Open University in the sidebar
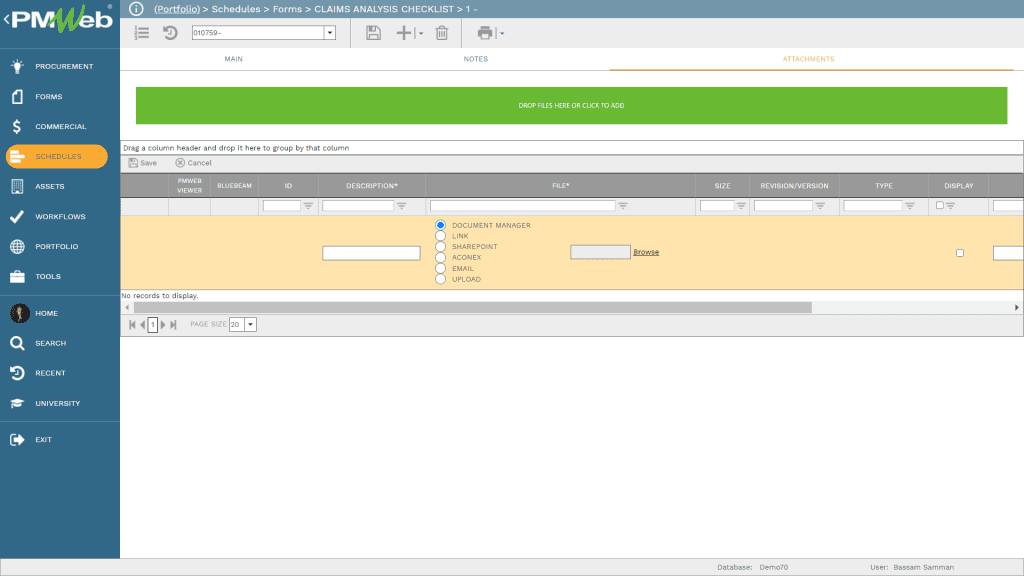The image size is (1024, 576). click(59, 403)
